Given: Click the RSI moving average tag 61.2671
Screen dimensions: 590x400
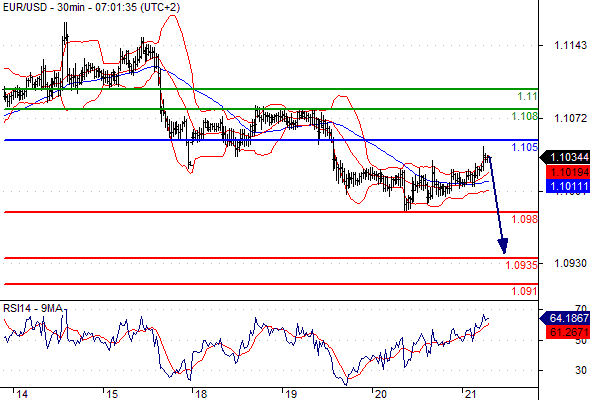Looking at the screenshot, I should click(568, 332).
